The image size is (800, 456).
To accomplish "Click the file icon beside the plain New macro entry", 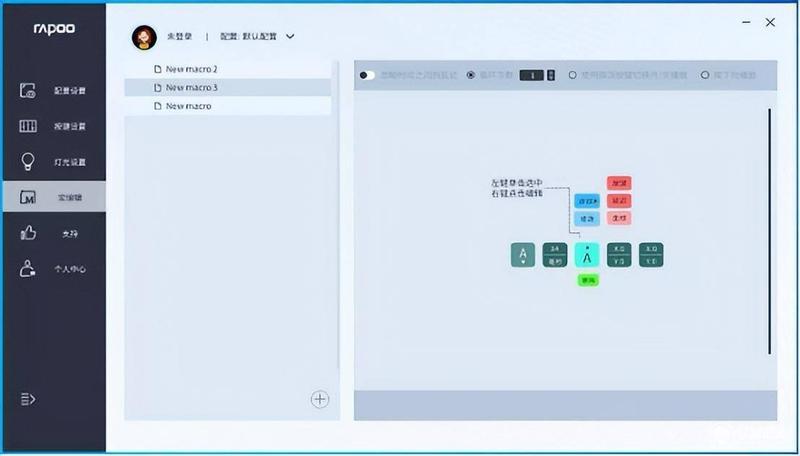I will [158, 106].
